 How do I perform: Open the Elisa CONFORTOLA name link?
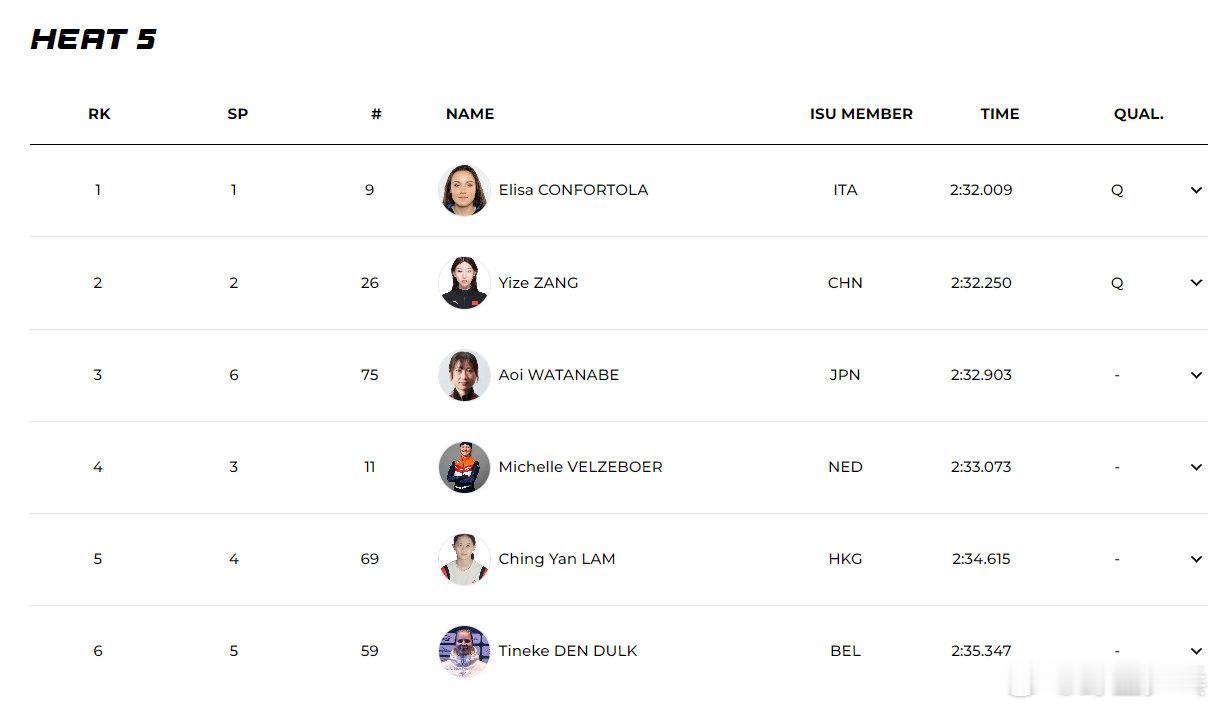pos(573,190)
